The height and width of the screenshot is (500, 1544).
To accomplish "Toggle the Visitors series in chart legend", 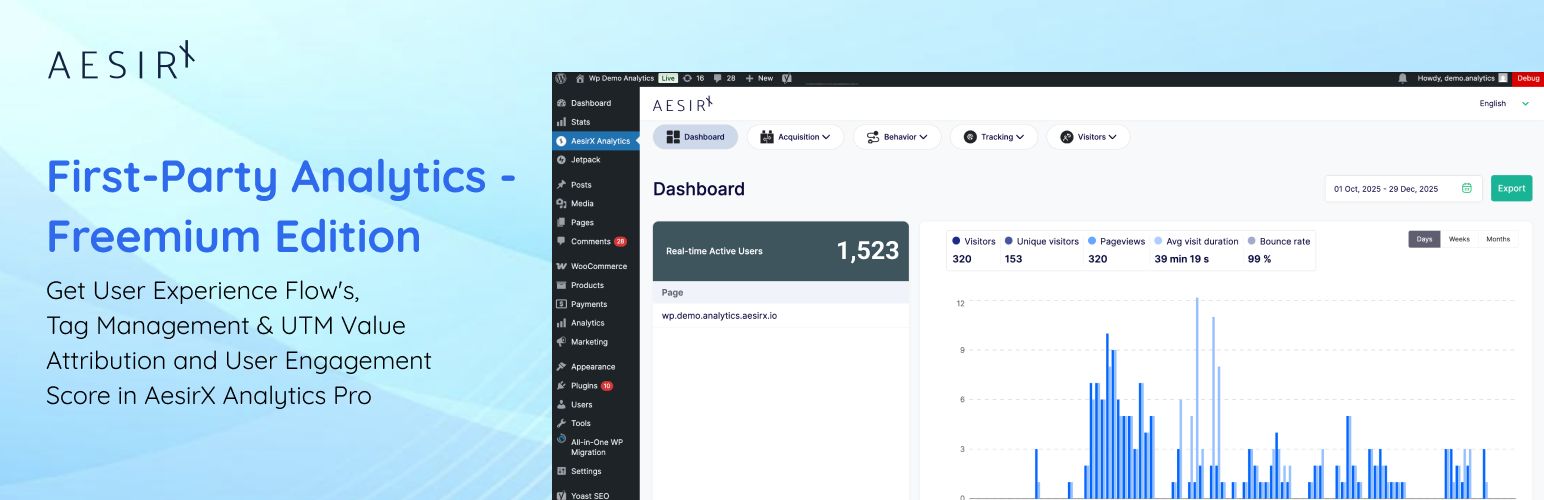I will pos(974,241).
